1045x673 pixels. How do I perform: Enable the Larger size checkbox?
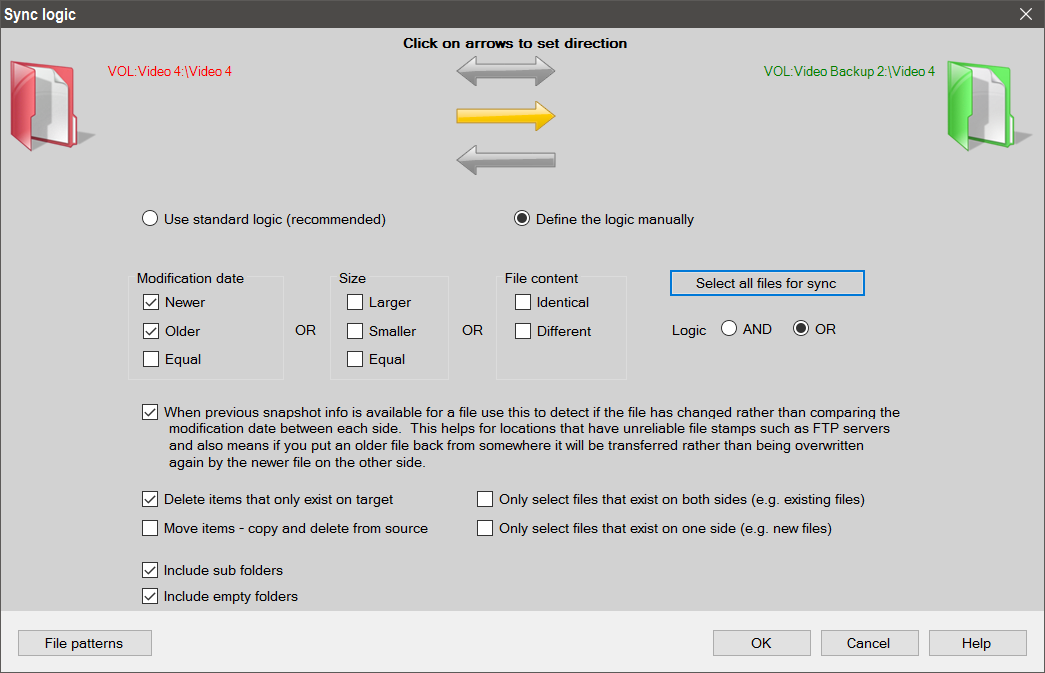(x=355, y=302)
